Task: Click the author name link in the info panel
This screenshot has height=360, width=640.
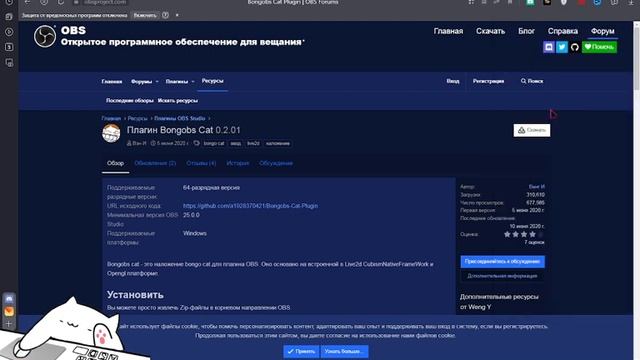Action: [x=536, y=187]
